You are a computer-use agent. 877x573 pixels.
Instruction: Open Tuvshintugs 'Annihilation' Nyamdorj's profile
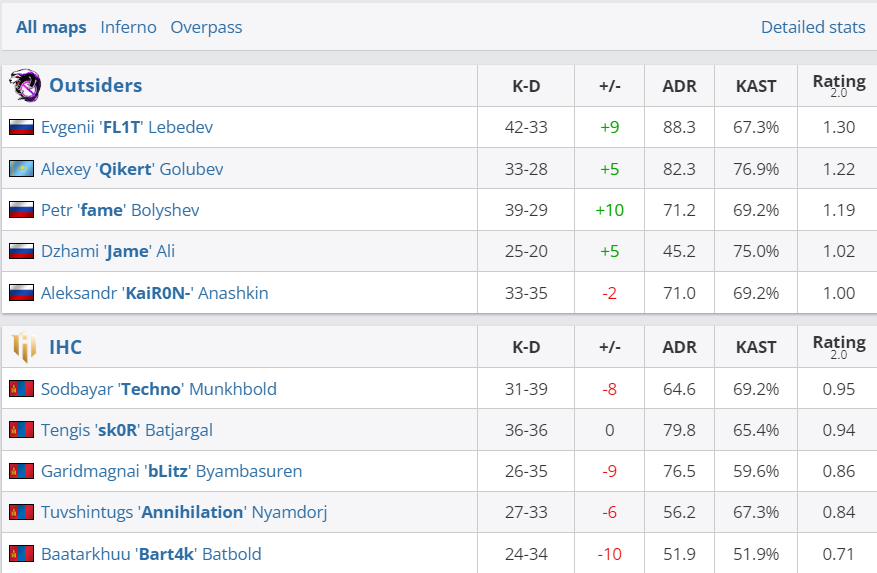[x=184, y=512]
